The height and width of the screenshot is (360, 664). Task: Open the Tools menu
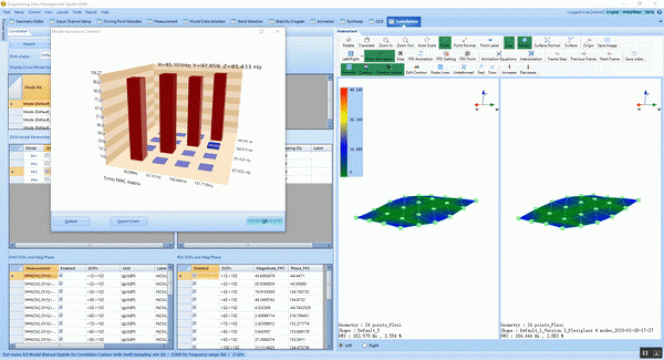click(77, 12)
